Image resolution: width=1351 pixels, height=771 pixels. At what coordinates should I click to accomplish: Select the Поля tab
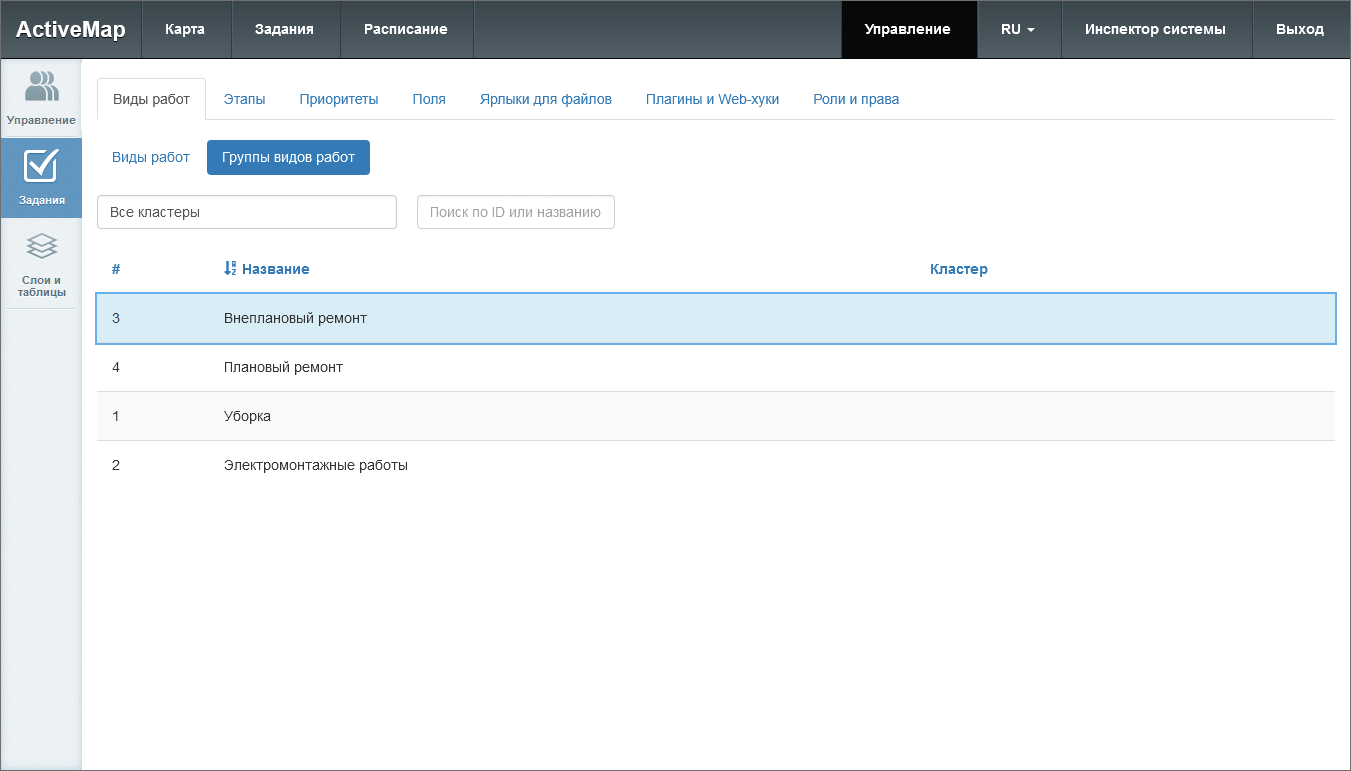click(429, 99)
